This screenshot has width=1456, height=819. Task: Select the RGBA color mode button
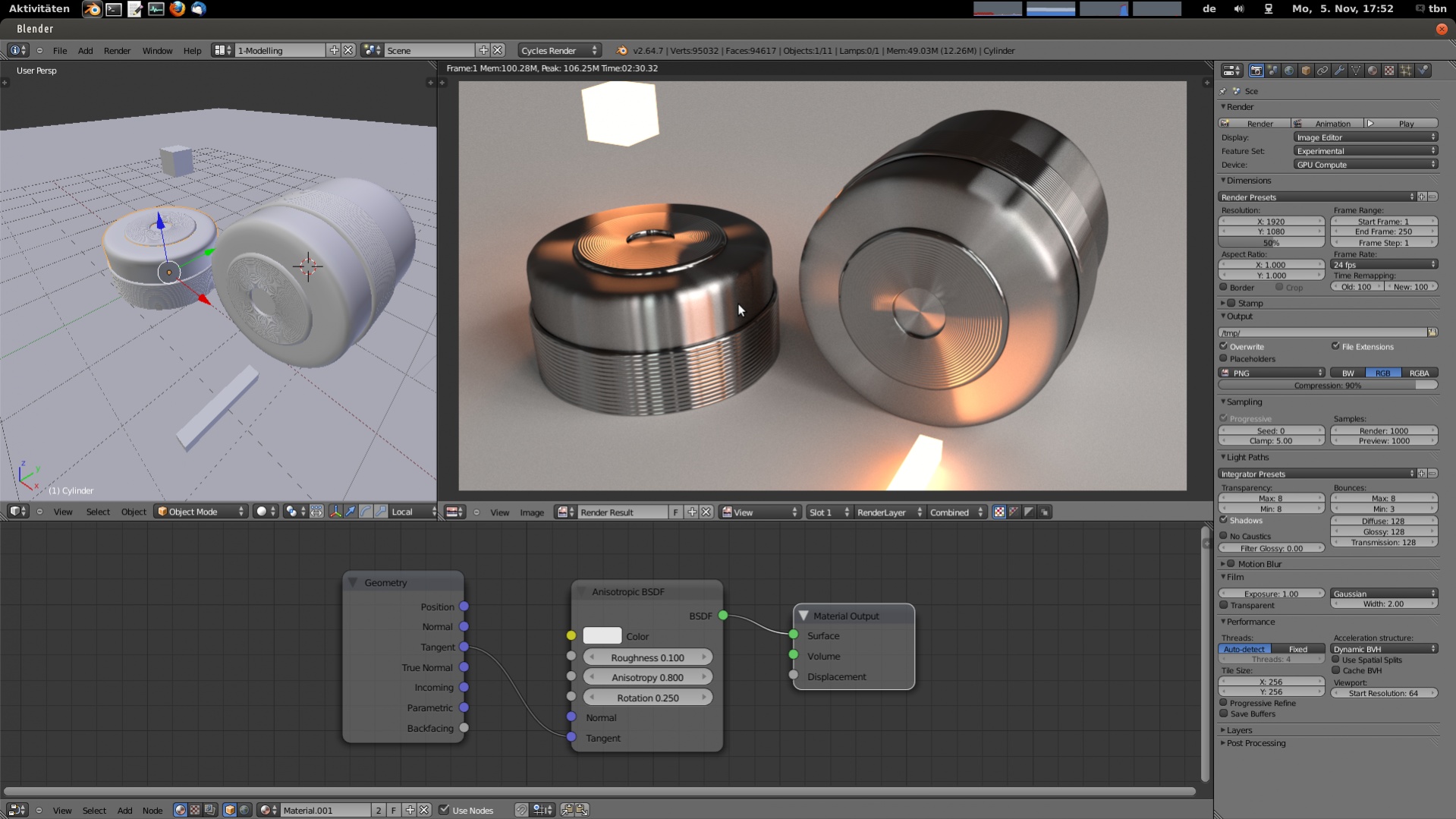click(1419, 373)
